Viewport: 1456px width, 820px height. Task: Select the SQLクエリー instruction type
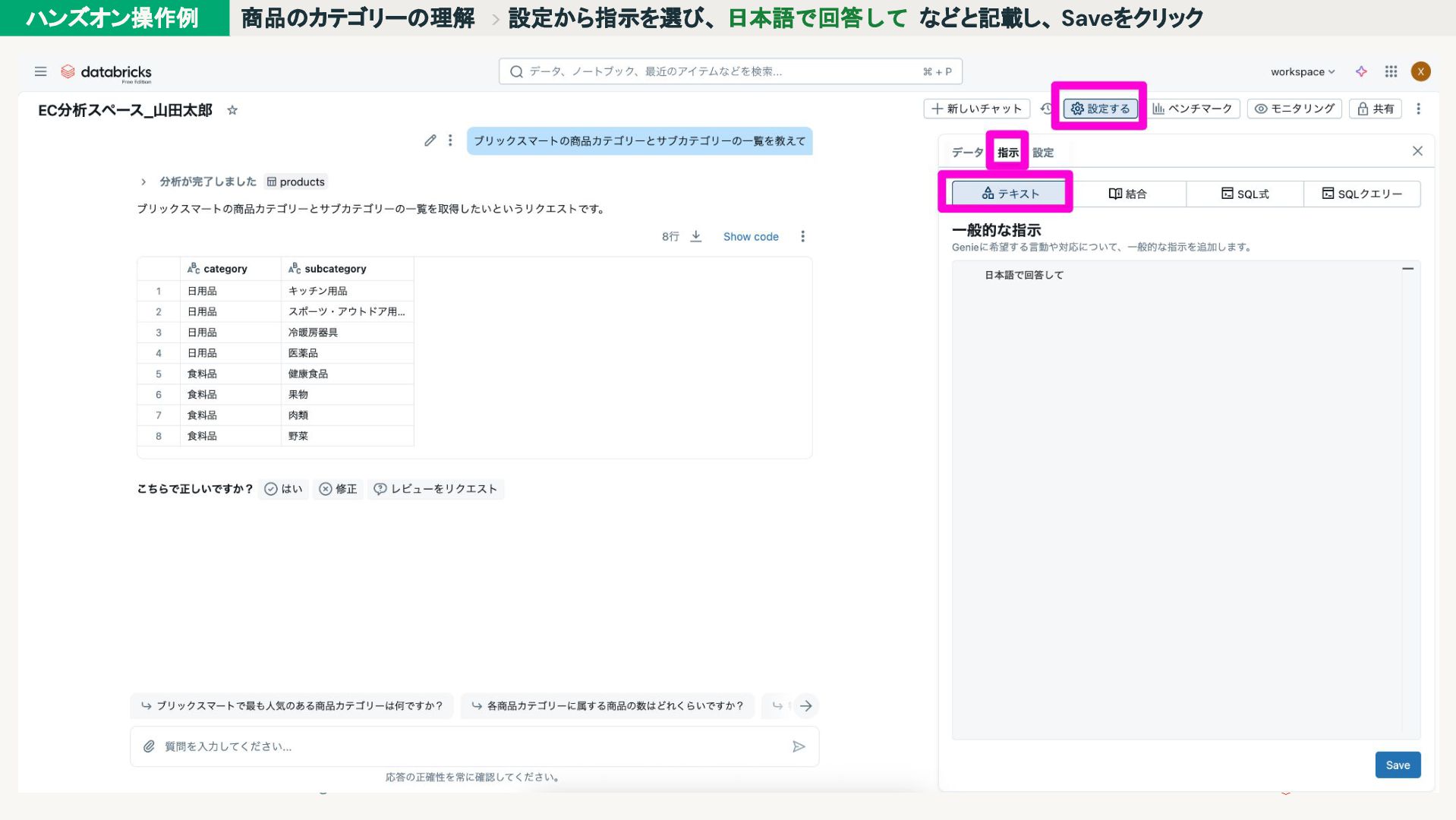[1362, 194]
